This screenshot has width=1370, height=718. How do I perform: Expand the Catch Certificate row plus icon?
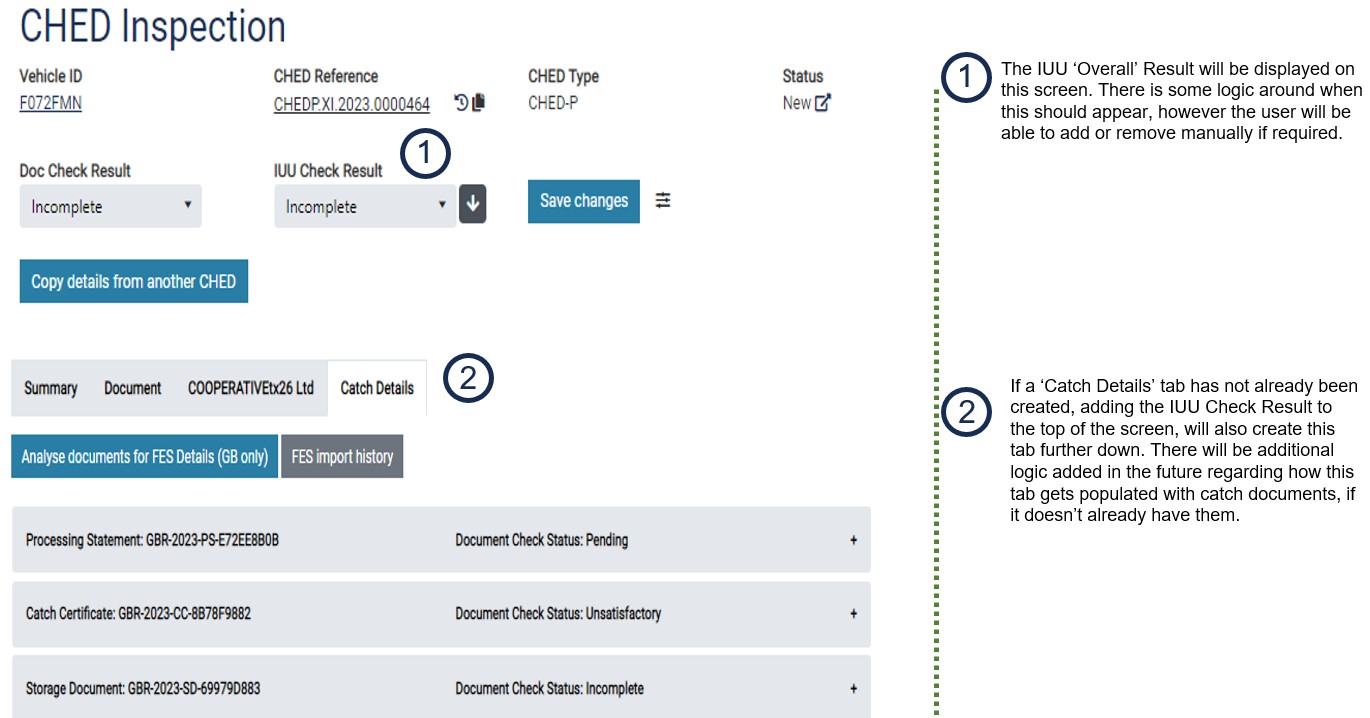coord(853,614)
